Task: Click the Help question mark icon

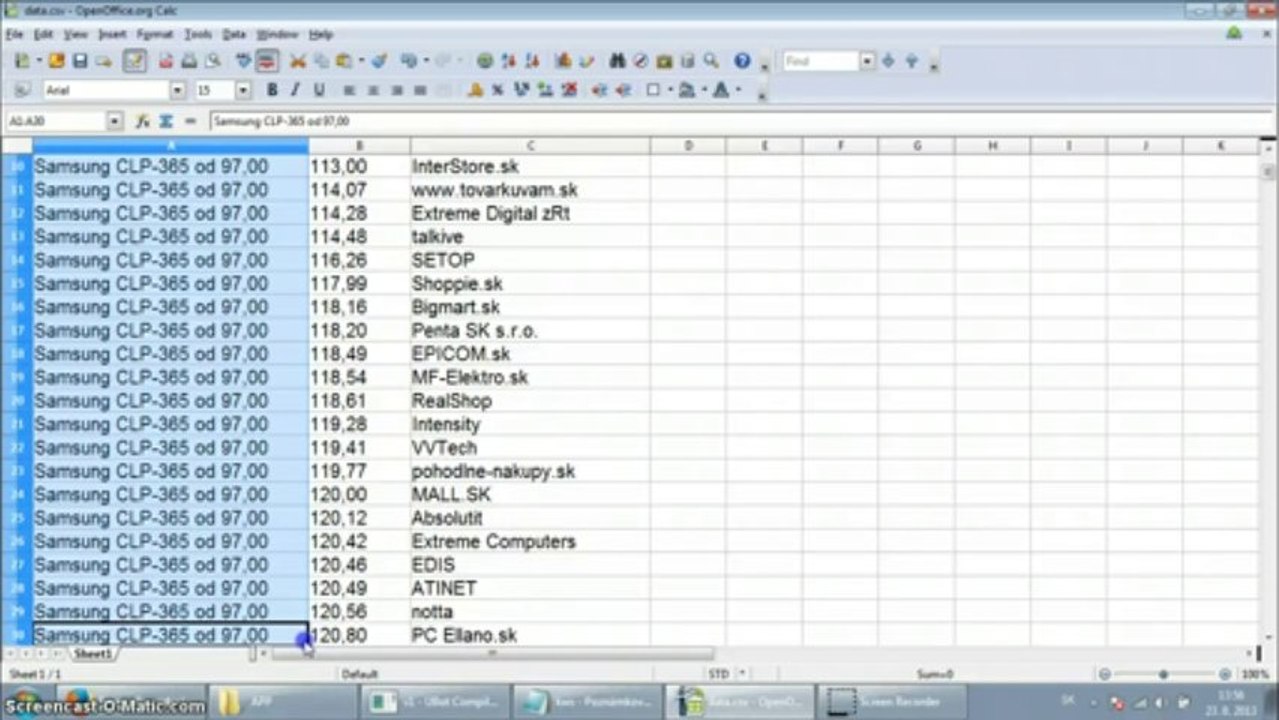Action: point(742,61)
